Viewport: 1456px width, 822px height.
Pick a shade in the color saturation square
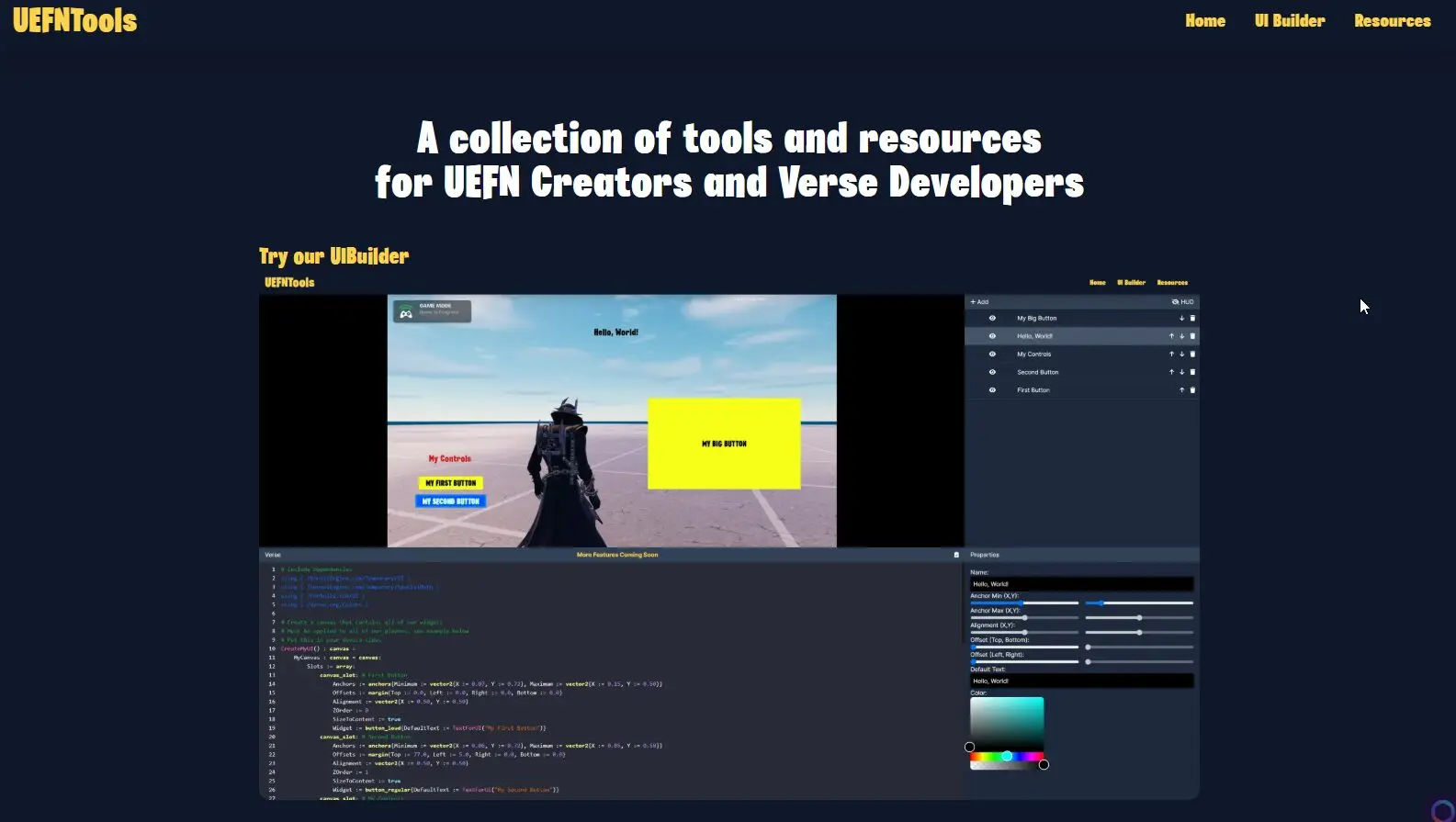(x=1007, y=724)
